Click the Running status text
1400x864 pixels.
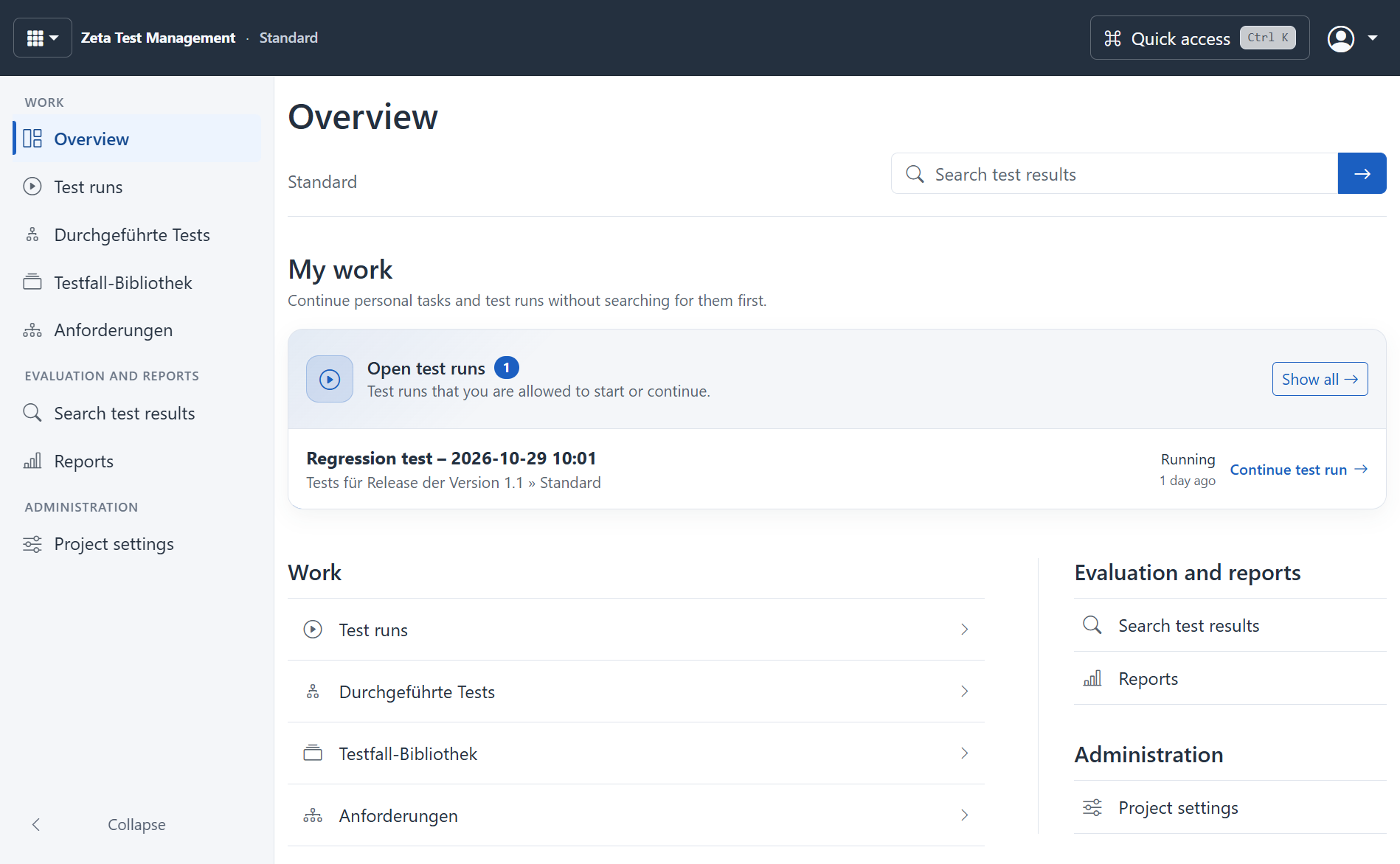pos(1188,459)
